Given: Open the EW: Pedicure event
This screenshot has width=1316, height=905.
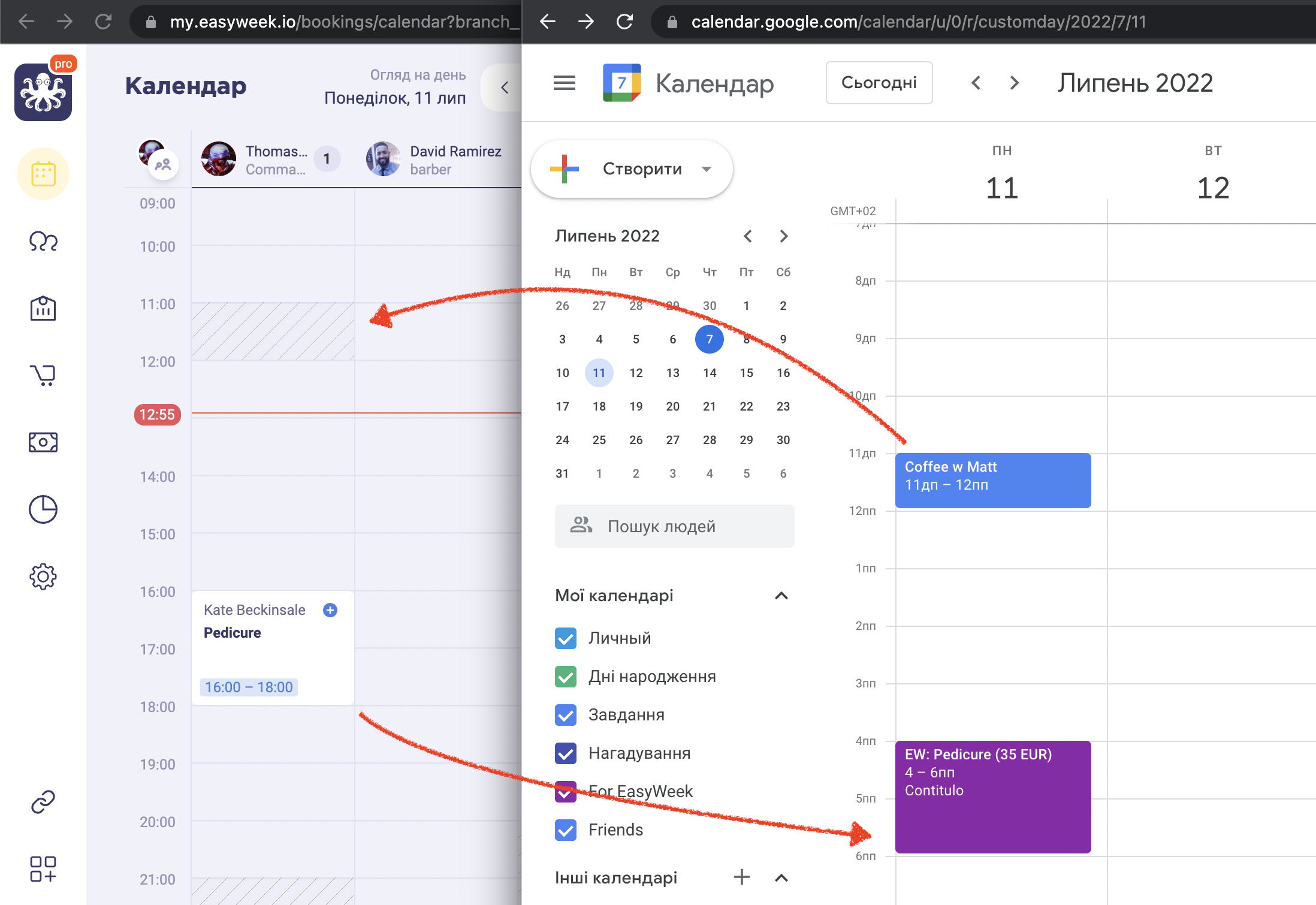Looking at the screenshot, I should click(x=993, y=797).
